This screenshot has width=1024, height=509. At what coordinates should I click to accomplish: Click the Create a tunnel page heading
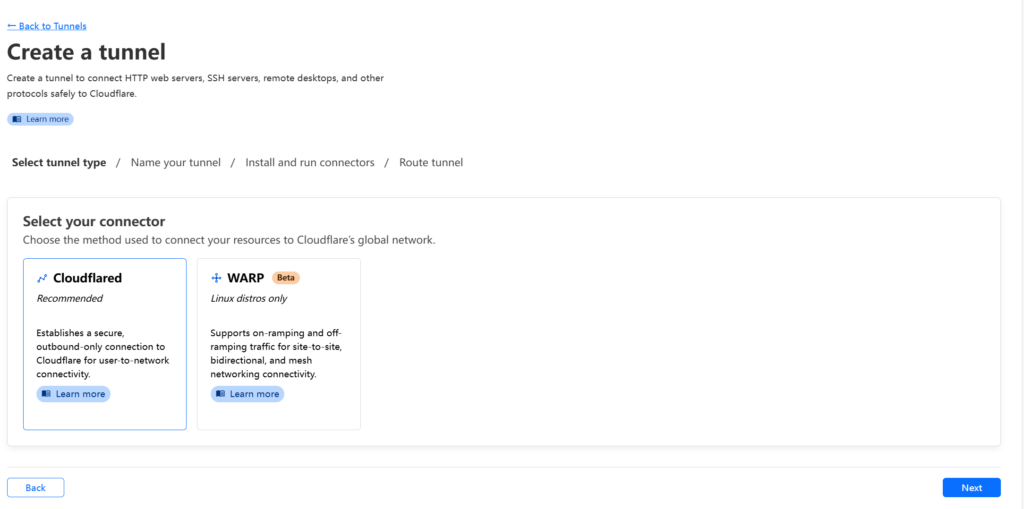[86, 52]
